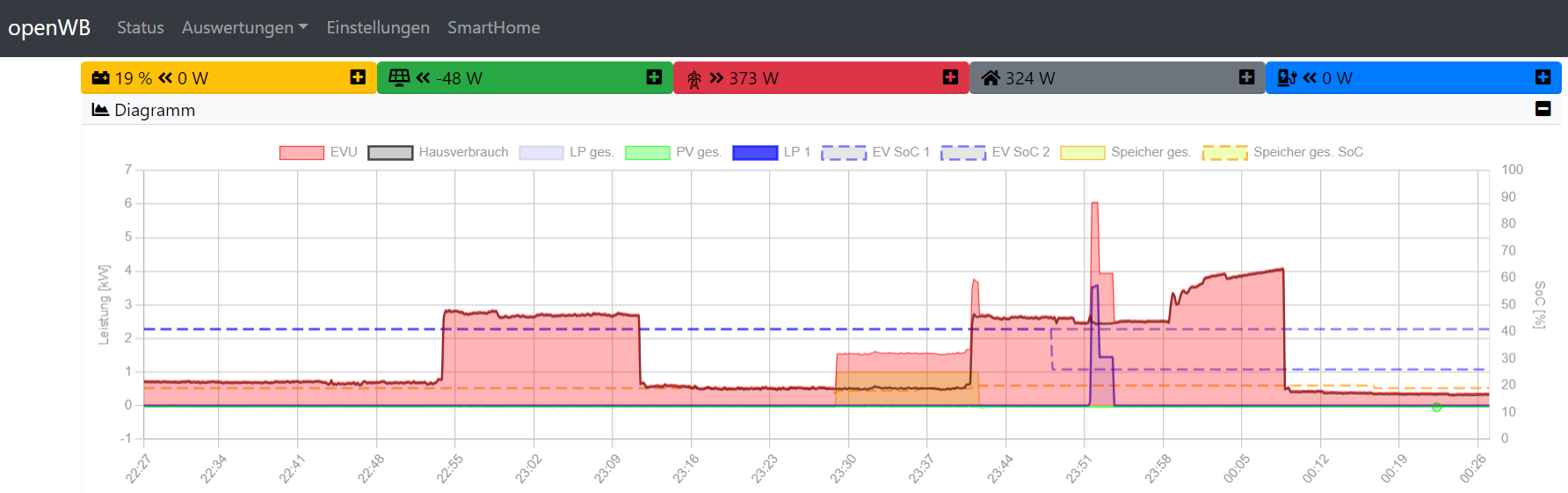
Task: Click the Diagramm chart area icon
Action: (100, 110)
